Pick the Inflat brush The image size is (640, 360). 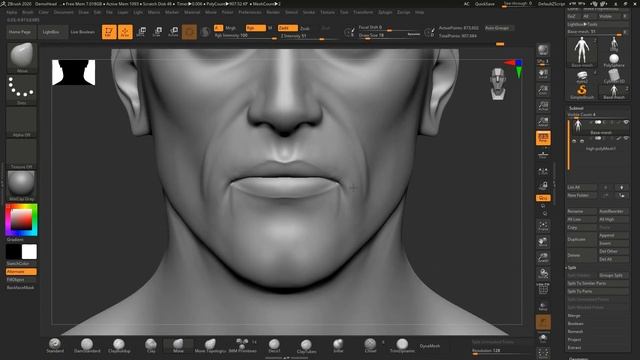[x=338, y=345]
